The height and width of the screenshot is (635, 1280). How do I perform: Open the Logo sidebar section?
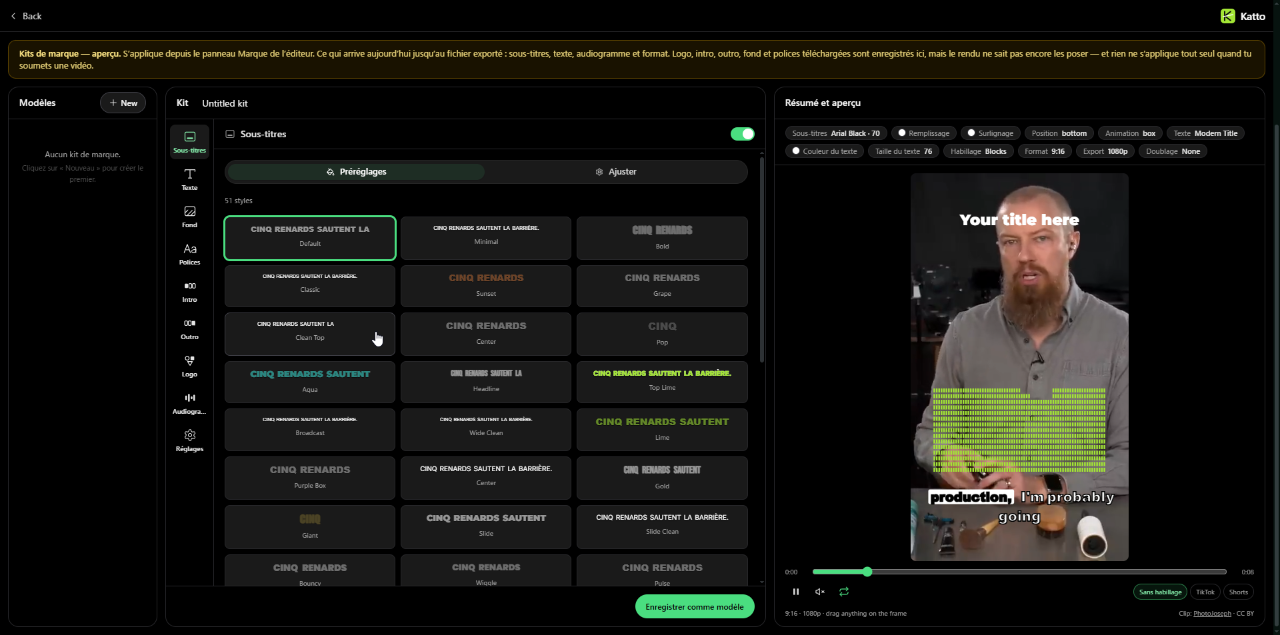tap(189, 366)
